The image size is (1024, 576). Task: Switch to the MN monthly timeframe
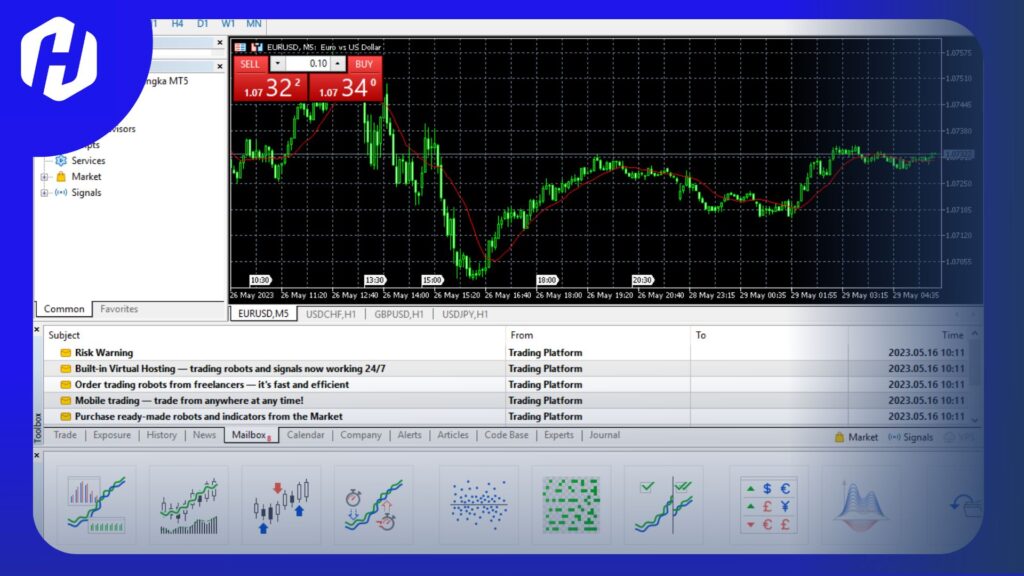point(254,23)
